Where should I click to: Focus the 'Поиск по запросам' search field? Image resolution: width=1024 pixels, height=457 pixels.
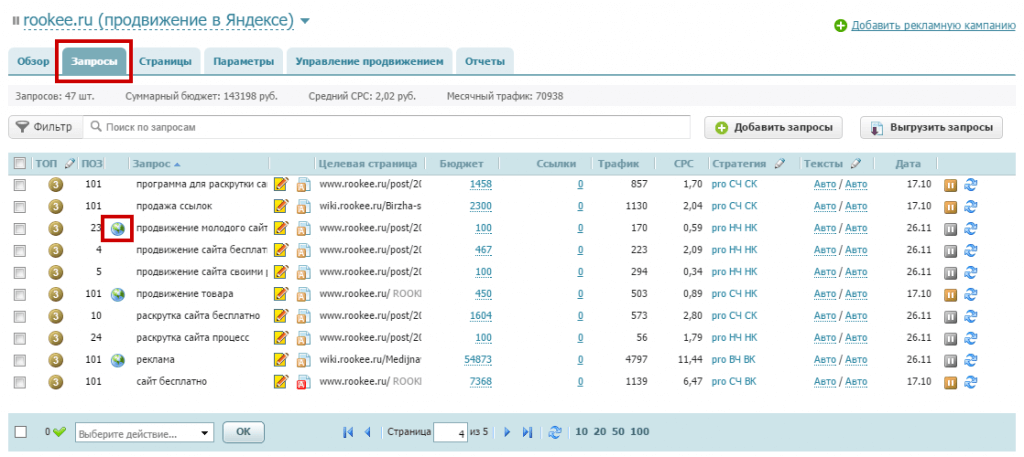[x=387, y=127]
